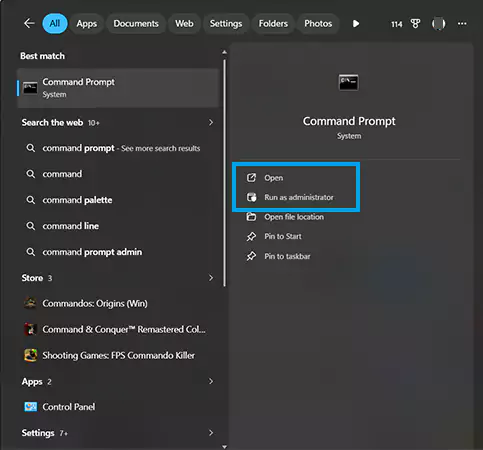The width and height of the screenshot is (483, 450).
Task: Click the search icon beside 'command'
Action: [31, 174]
